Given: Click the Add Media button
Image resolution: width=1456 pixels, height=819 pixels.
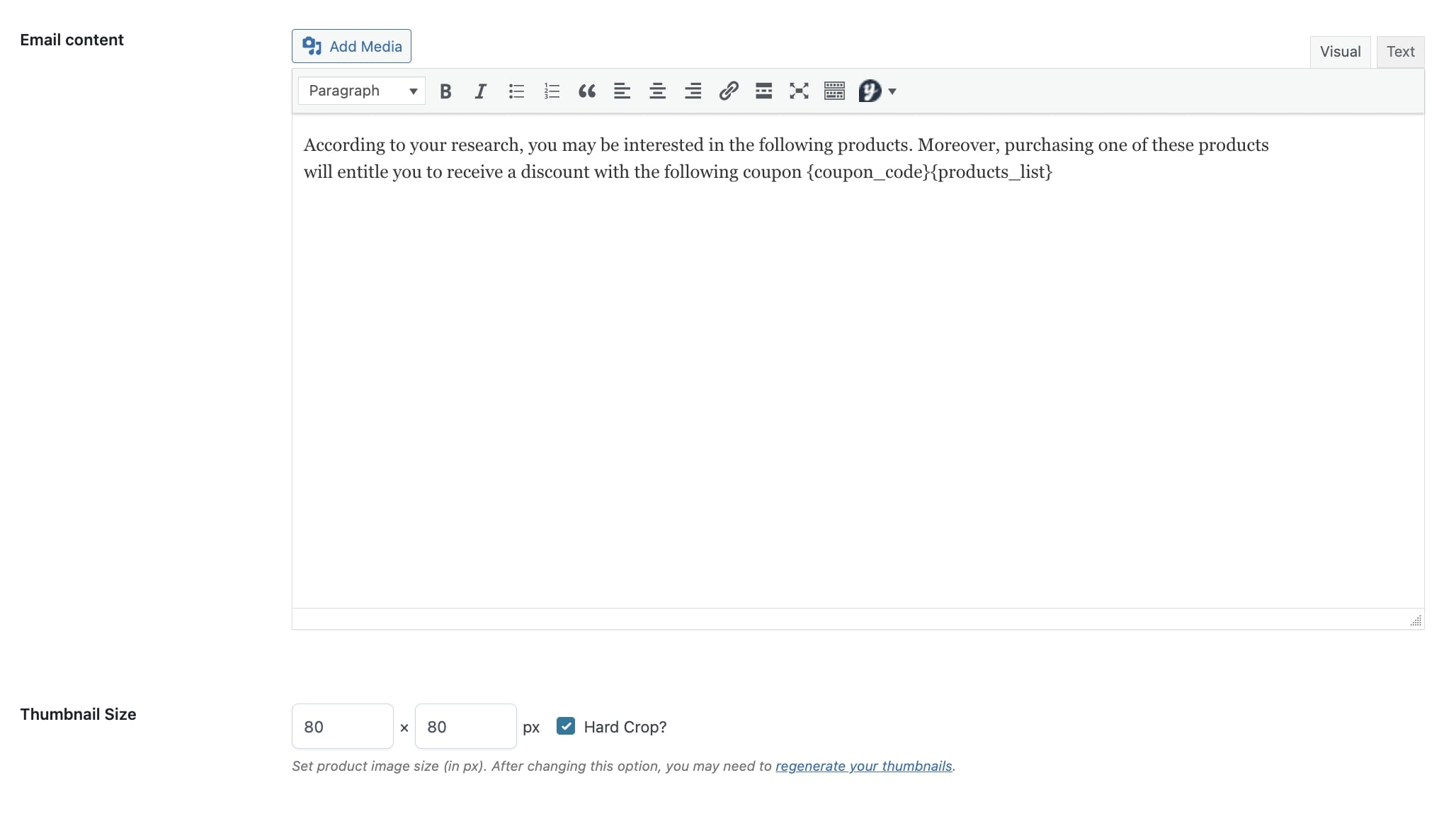Looking at the screenshot, I should coord(351,46).
